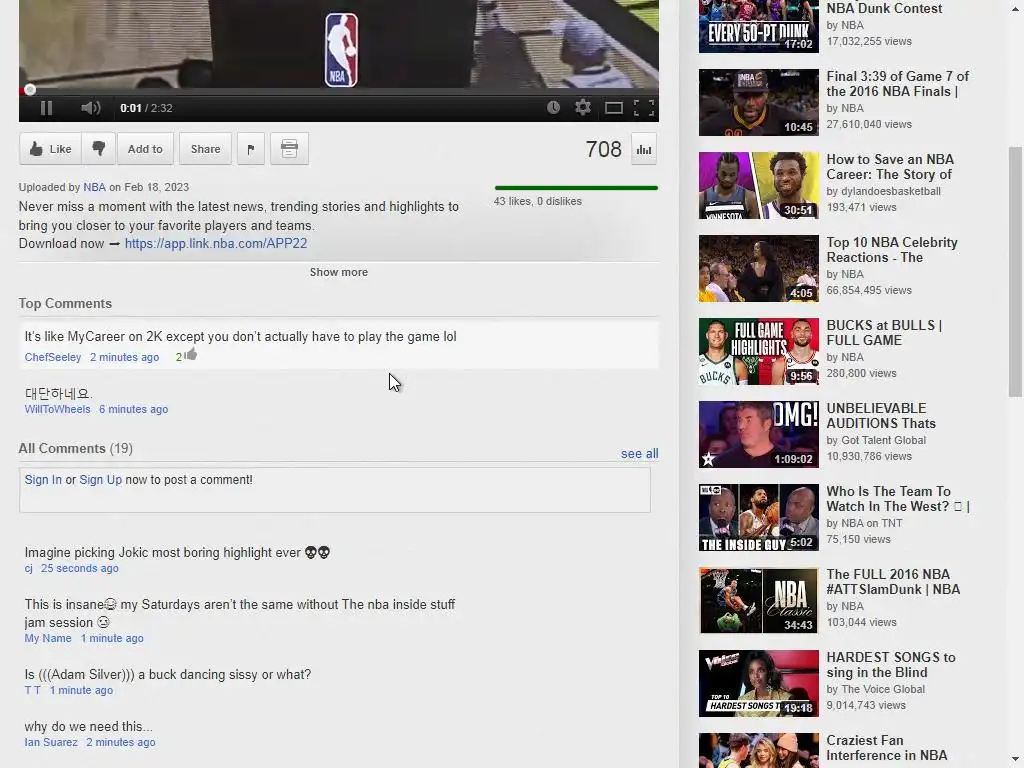Click title 'Who Is The Team To Watch'
Image resolution: width=1024 pixels, height=768 pixels.
(897, 499)
